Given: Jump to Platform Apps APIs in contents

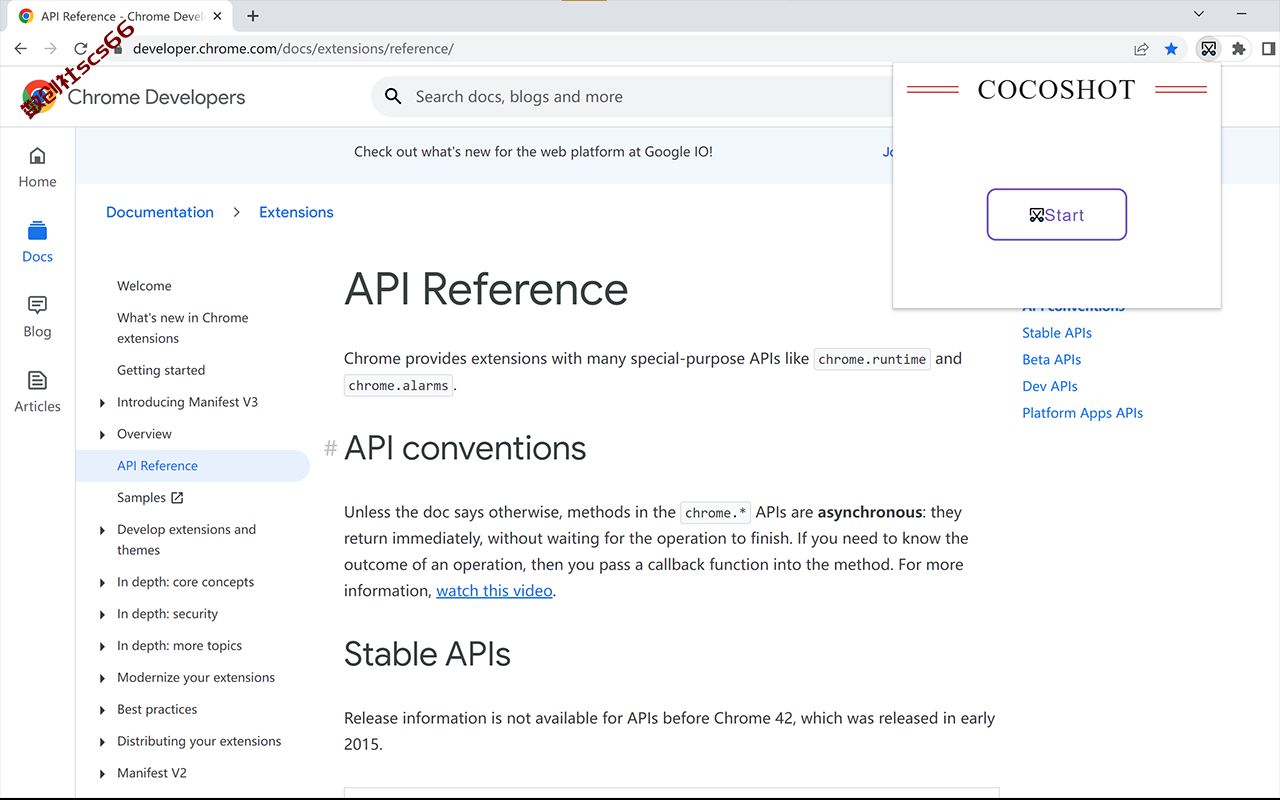Looking at the screenshot, I should 1082,413.
